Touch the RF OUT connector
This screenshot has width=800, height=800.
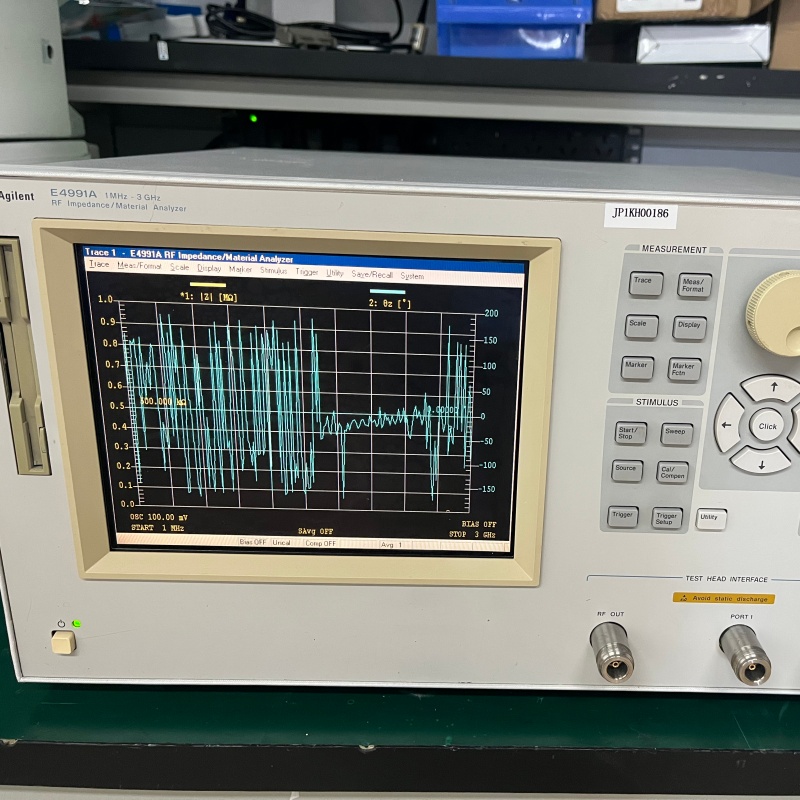pyautogui.click(x=612, y=652)
